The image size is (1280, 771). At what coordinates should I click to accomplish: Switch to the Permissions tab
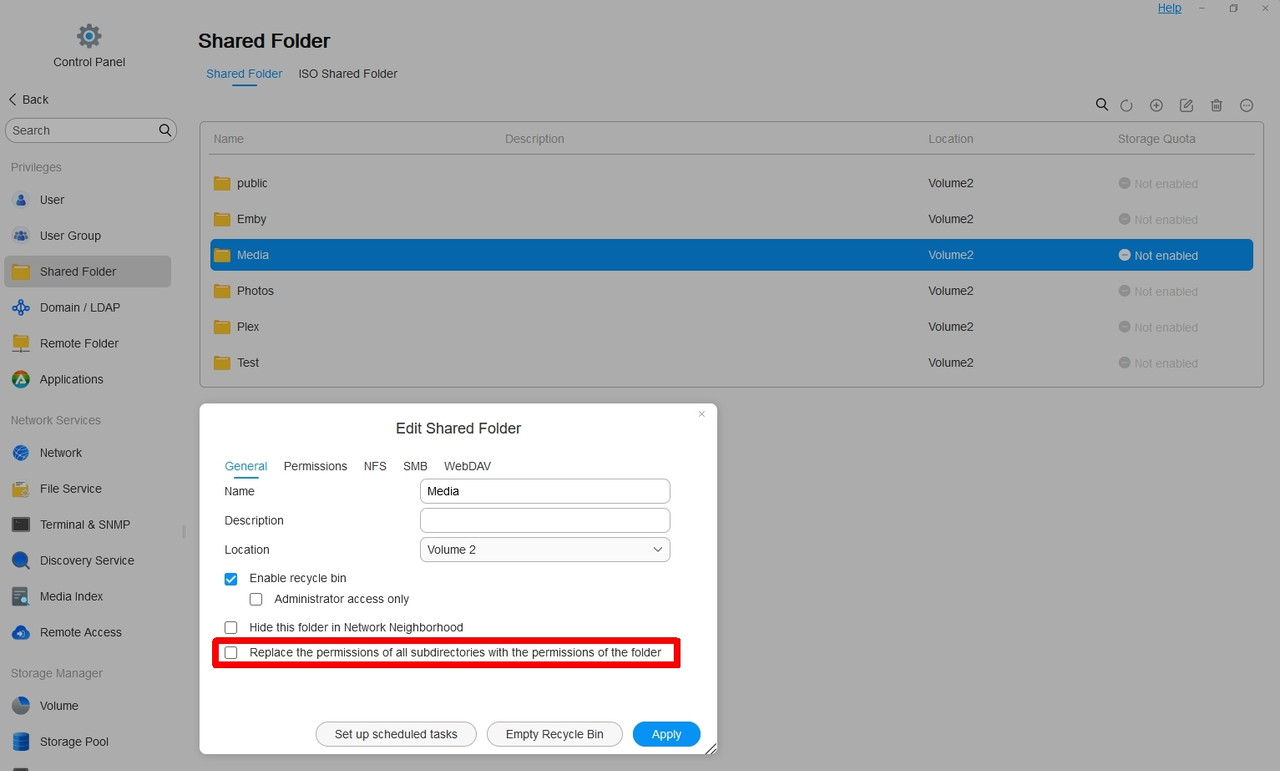[x=315, y=467]
